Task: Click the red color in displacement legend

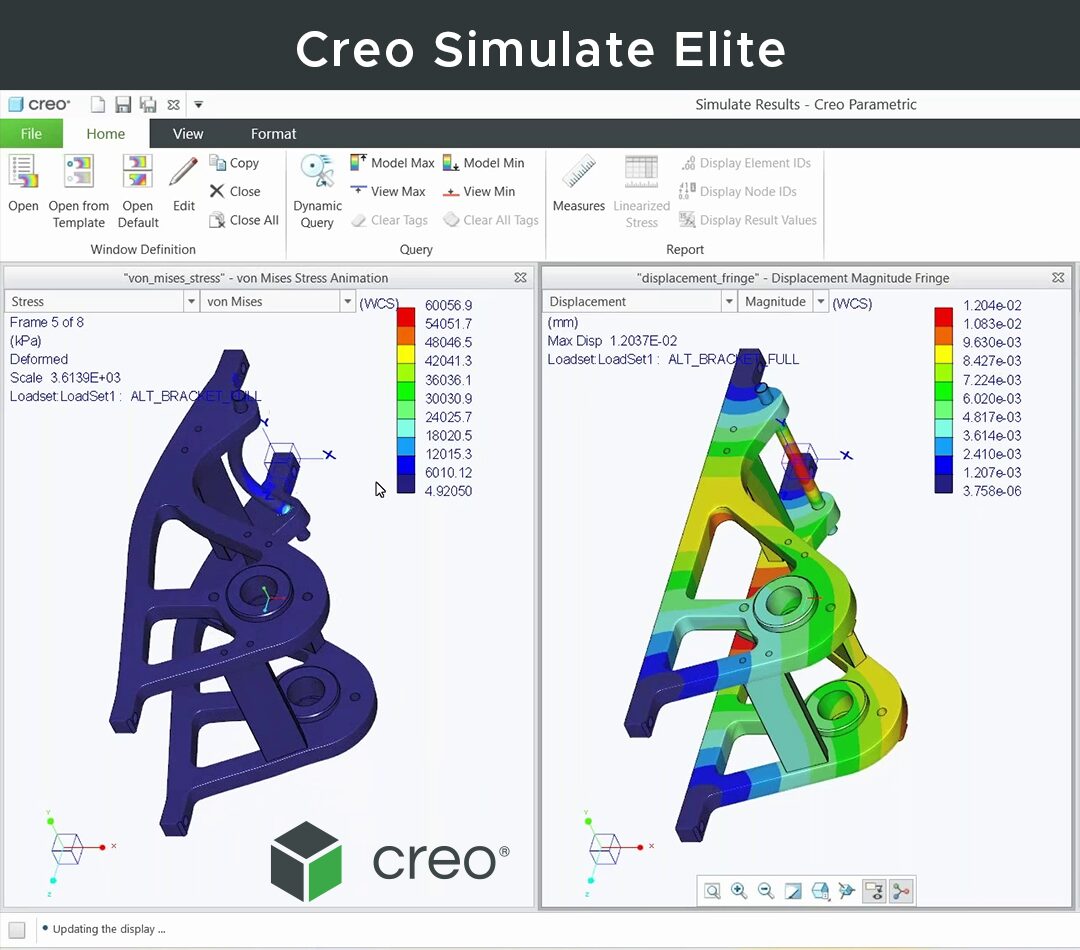Action: click(x=943, y=316)
